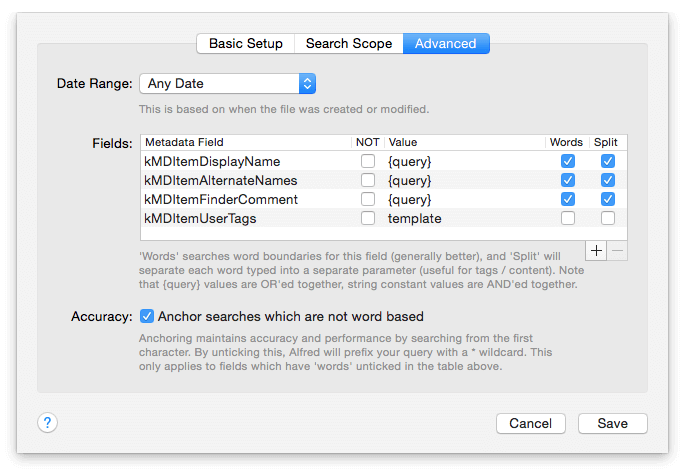Toggle Anchor searches which are not word based

tap(147, 316)
